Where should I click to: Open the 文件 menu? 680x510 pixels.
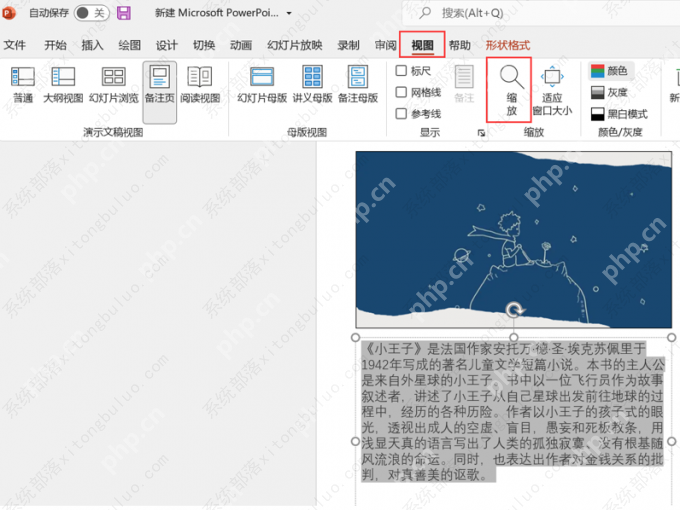pyautogui.click(x=15, y=45)
